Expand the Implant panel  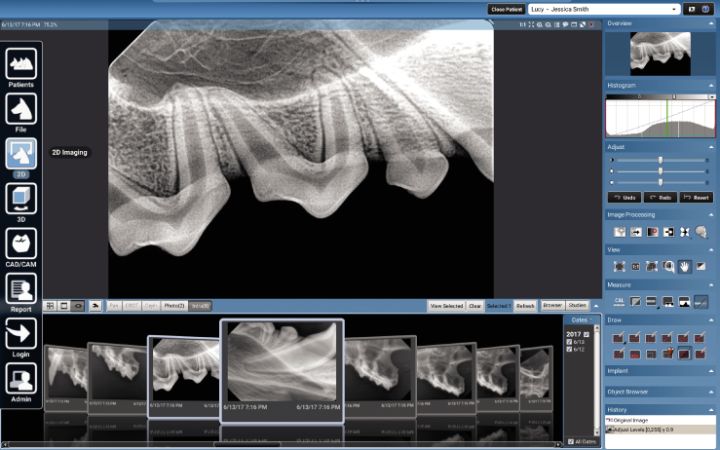pos(711,371)
